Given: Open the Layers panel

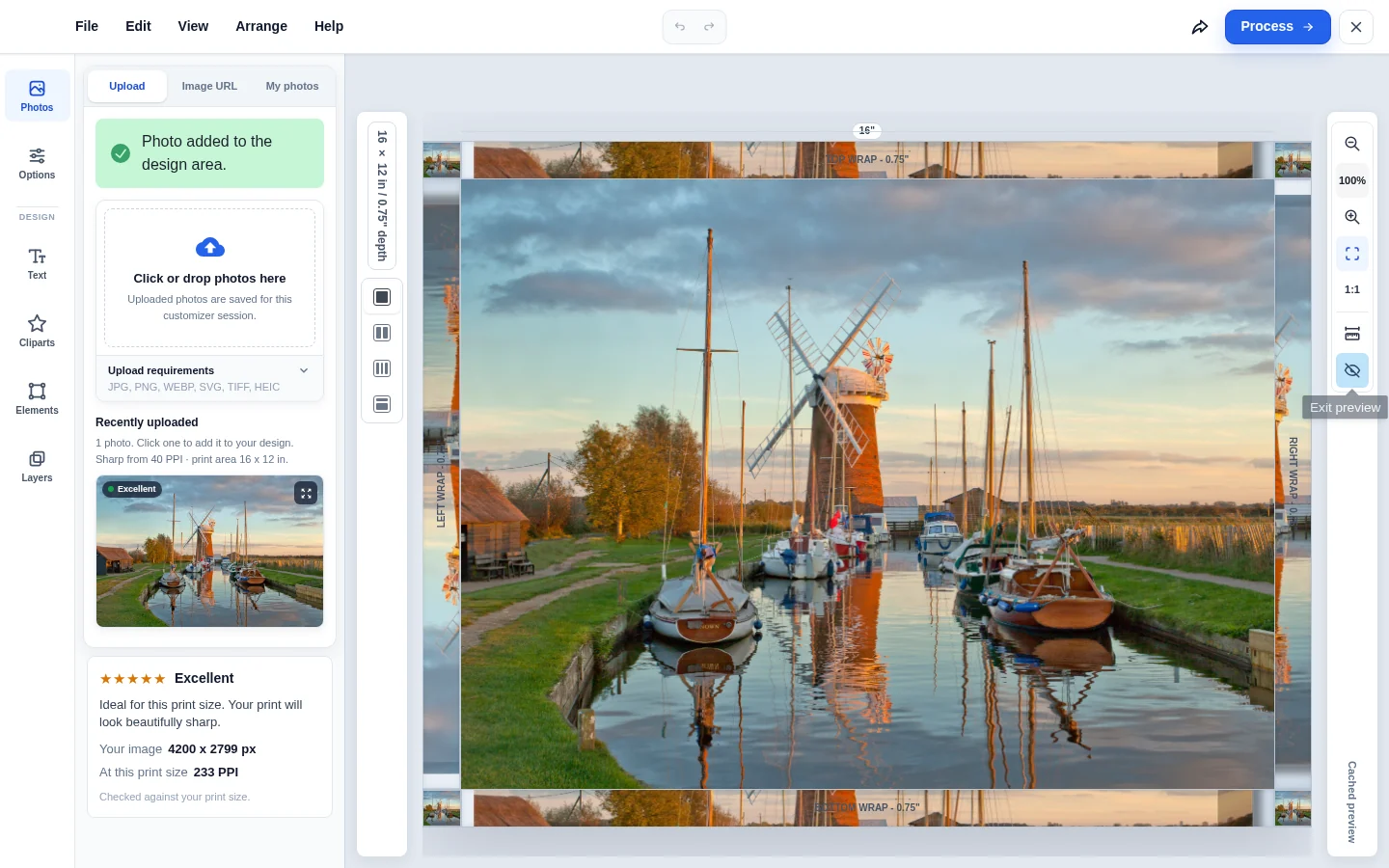Looking at the screenshot, I should [x=38, y=466].
